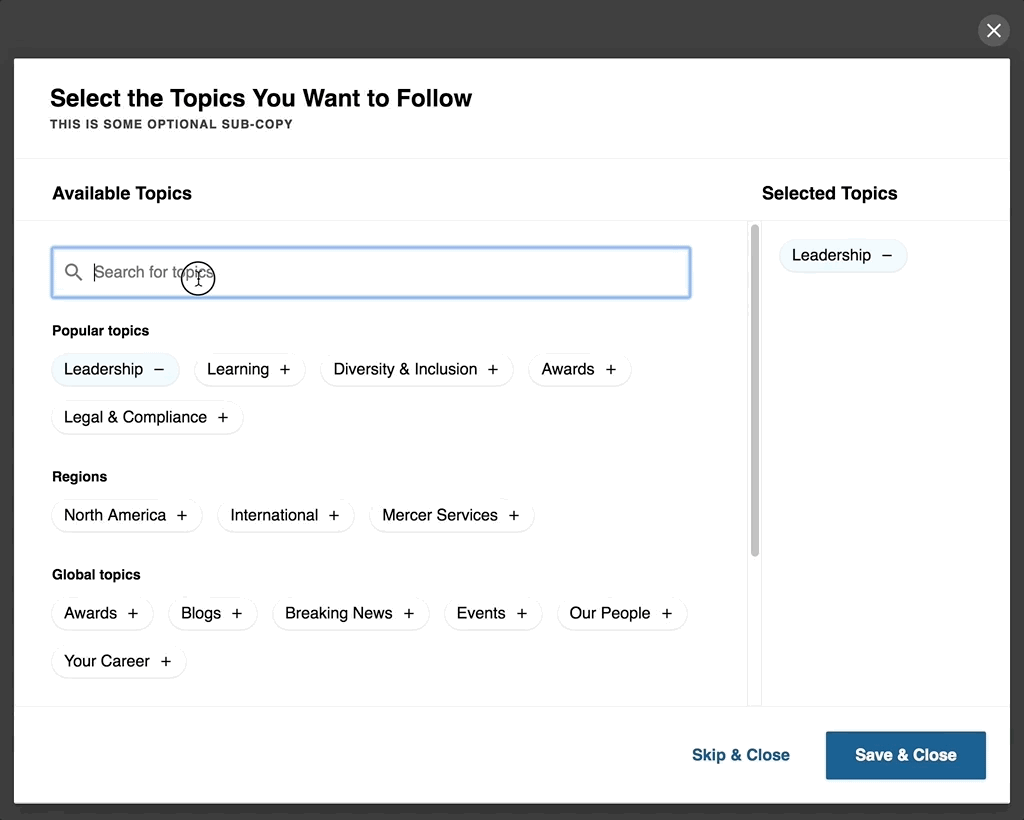Follow the Blogs global topic

coord(212,614)
